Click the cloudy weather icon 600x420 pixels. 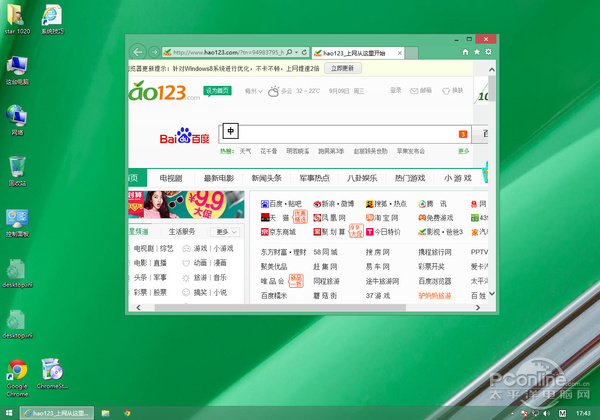coord(273,91)
